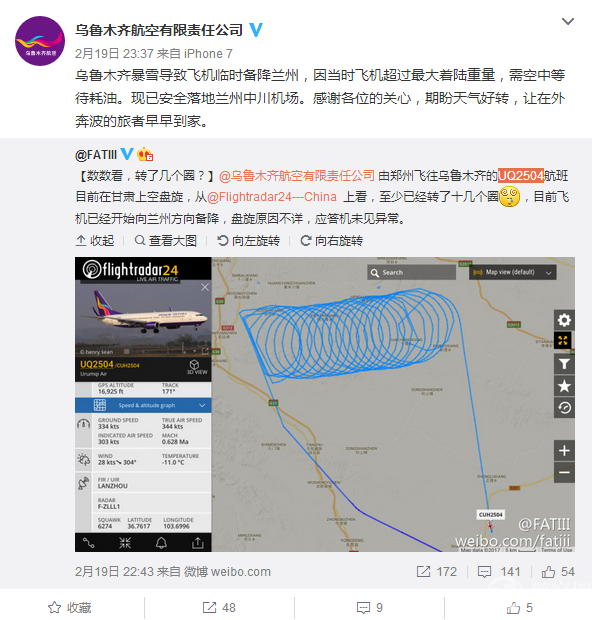Open bookmarks star icon on map

click(x=564, y=386)
